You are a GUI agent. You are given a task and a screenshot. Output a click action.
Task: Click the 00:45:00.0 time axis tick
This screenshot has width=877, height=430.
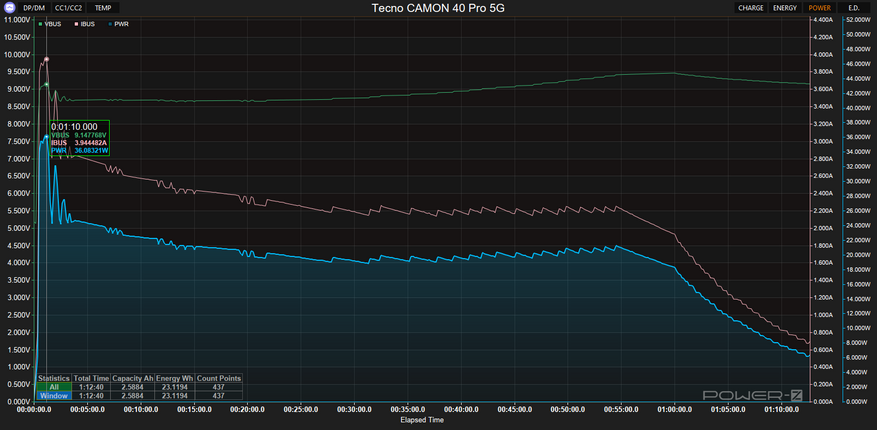[x=514, y=409]
